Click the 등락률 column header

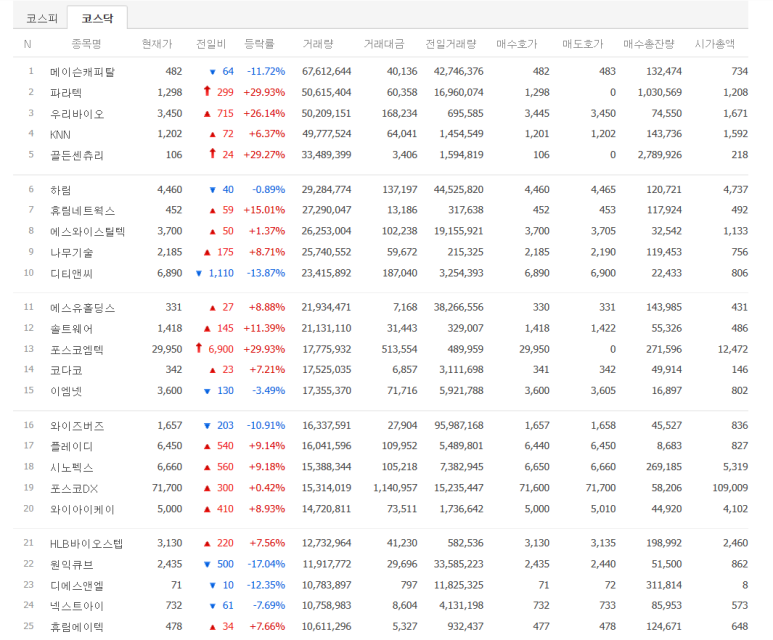point(259,44)
